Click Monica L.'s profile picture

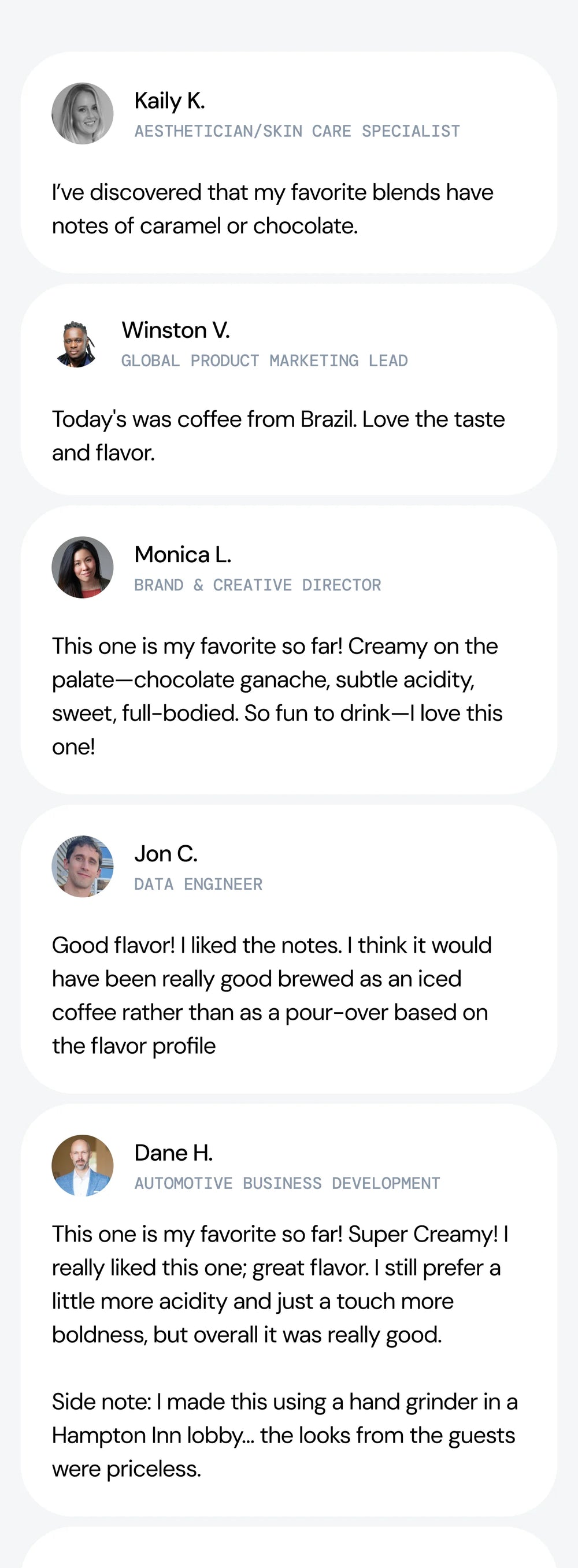(82, 567)
